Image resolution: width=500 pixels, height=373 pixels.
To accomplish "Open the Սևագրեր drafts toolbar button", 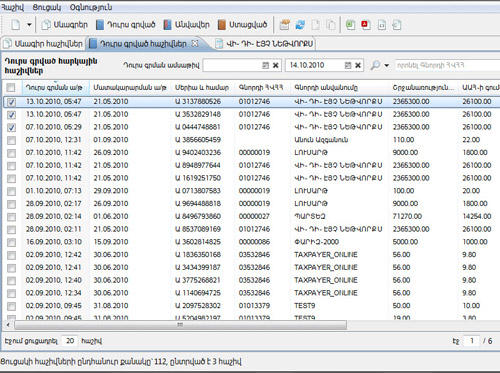I will coord(64,25).
